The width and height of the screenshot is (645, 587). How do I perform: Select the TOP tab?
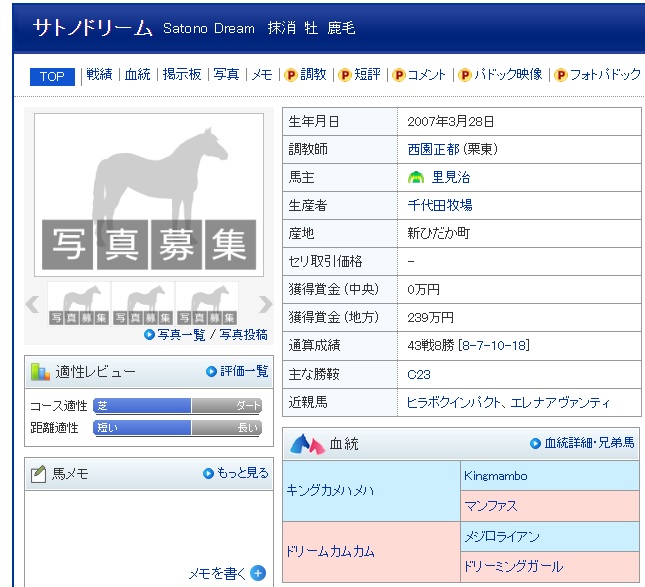point(52,76)
